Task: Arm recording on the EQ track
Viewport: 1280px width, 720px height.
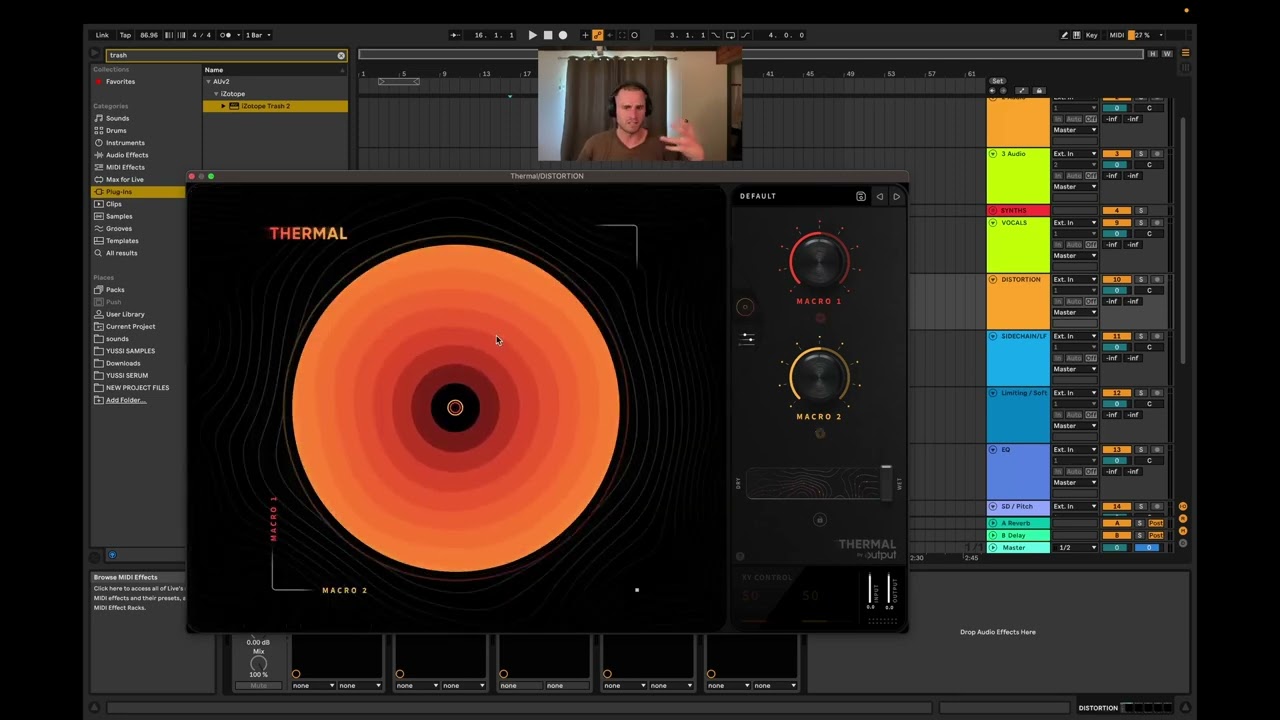Action: pos(1157,450)
